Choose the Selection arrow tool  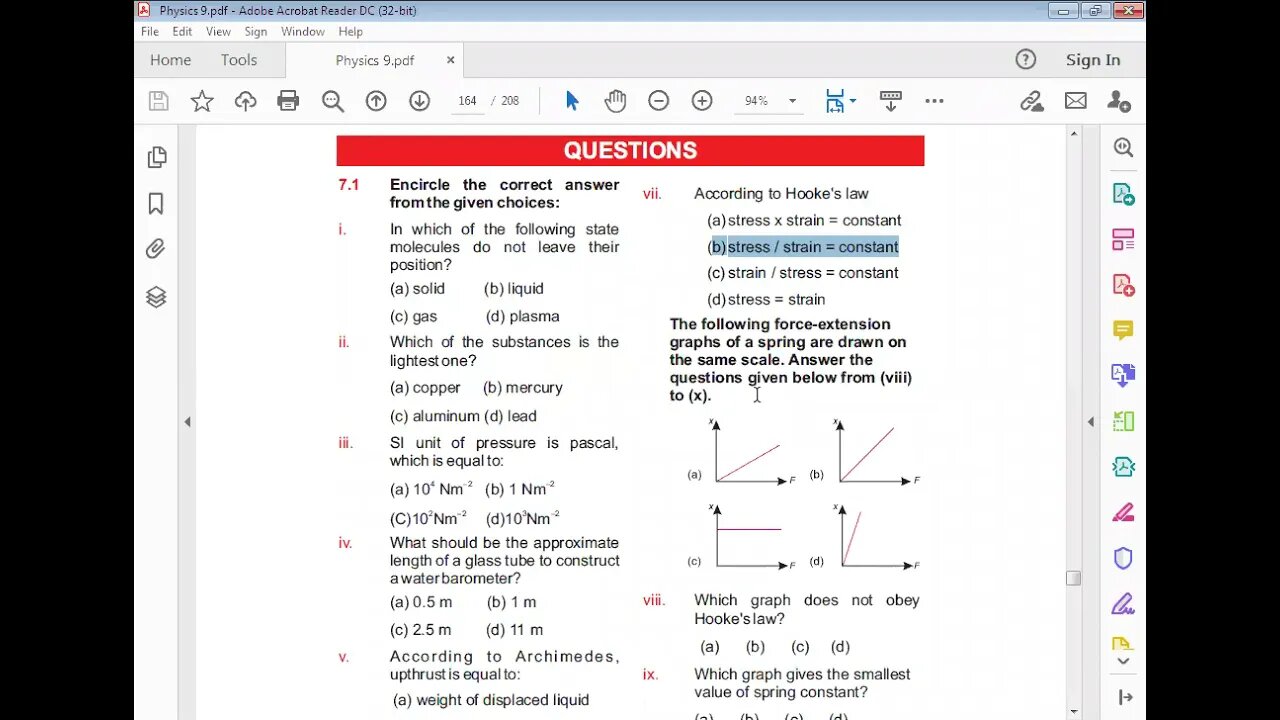click(x=572, y=101)
